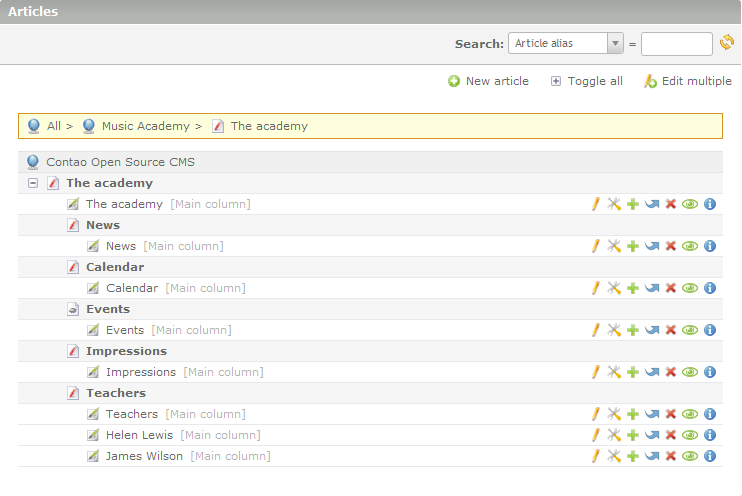Collapse The academy tree node
This screenshot has height=496, width=742.
pyautogui.click(x=33, y=183)
